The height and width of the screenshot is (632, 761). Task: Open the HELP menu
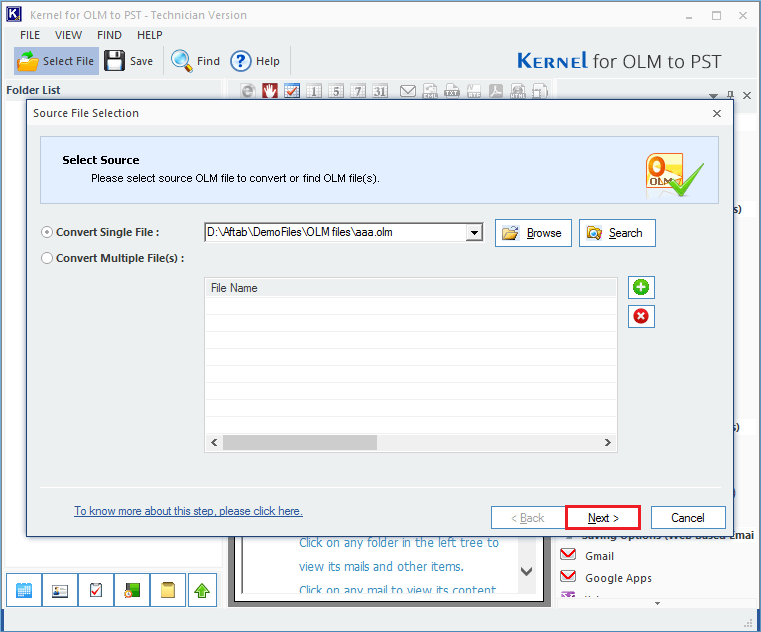pyautogui.click(x=149, y=35)
